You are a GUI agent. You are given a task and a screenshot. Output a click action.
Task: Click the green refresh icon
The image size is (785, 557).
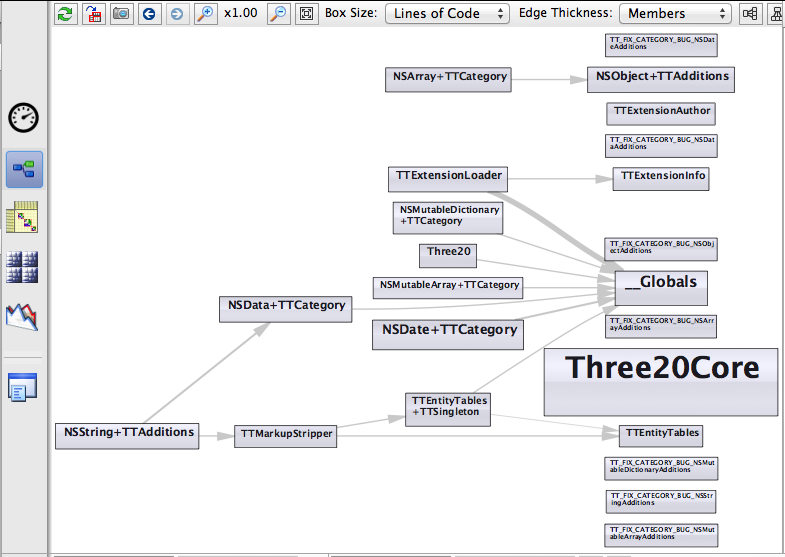point(65,14)
